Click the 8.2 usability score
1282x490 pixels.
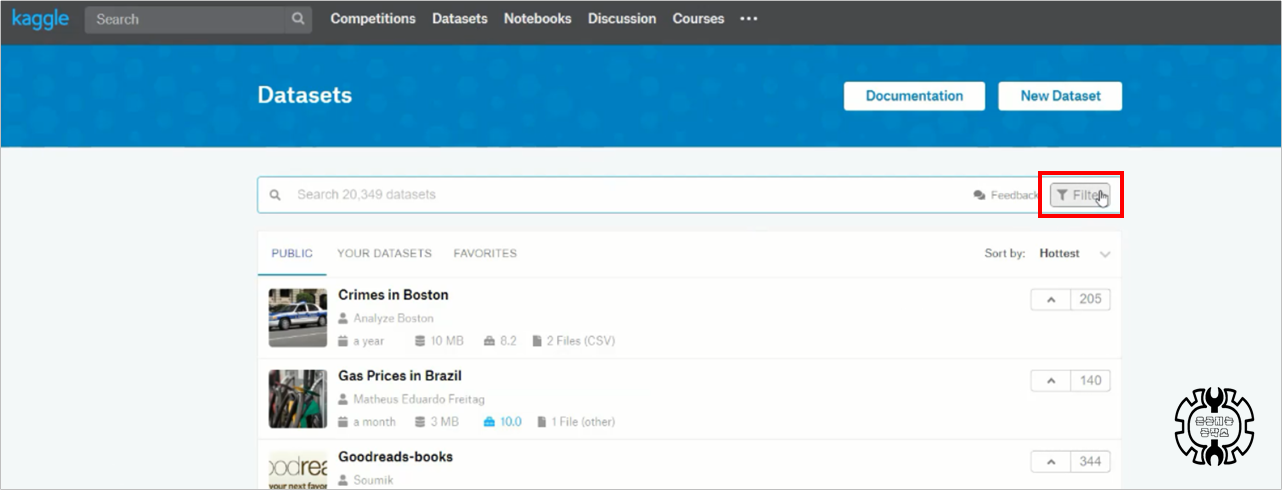coord(508,341)
